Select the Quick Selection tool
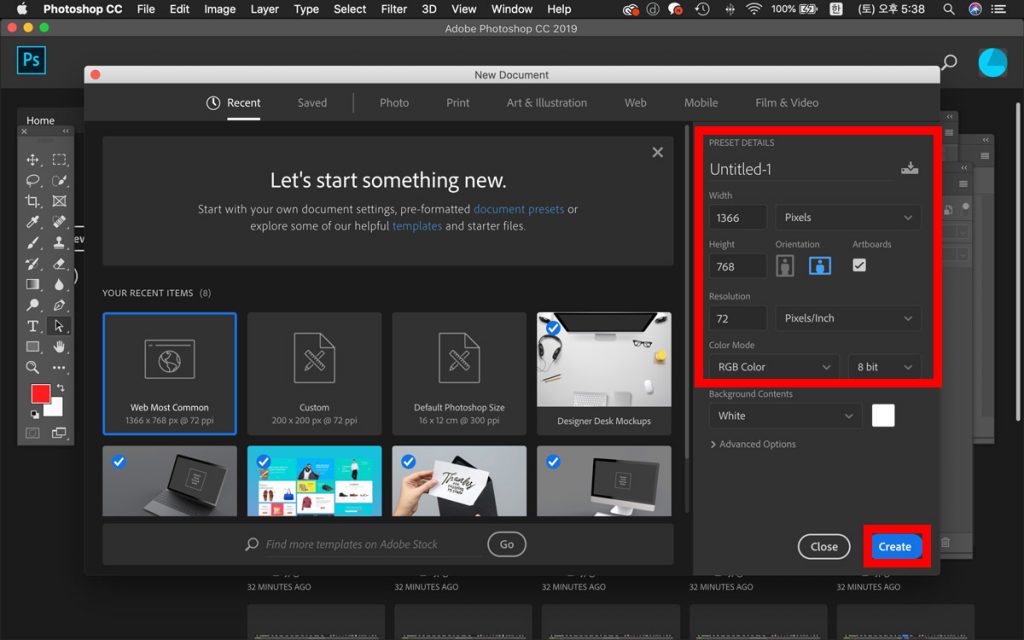Screen dimensions: 1024x640 click(59, 180)
